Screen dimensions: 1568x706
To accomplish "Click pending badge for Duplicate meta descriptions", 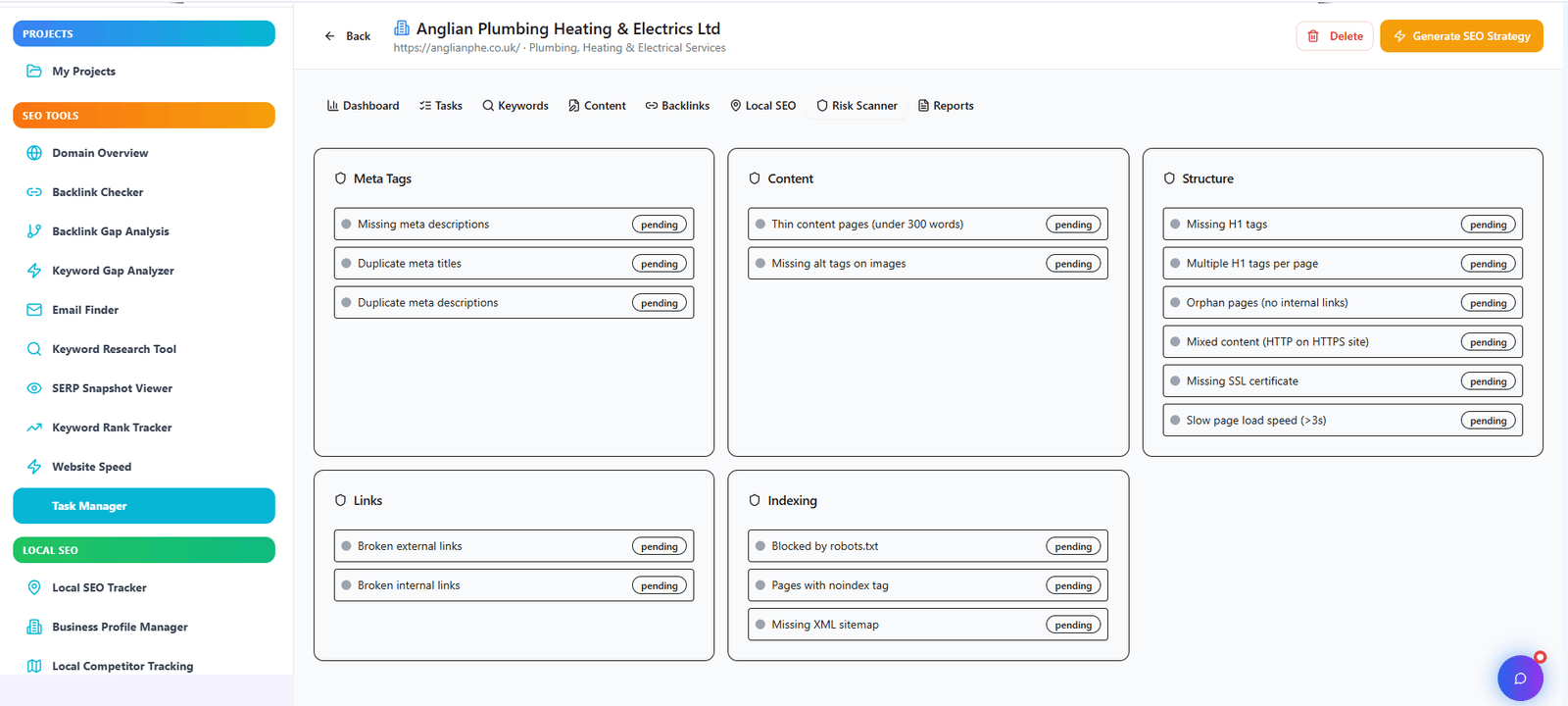I will click(660, 303).
